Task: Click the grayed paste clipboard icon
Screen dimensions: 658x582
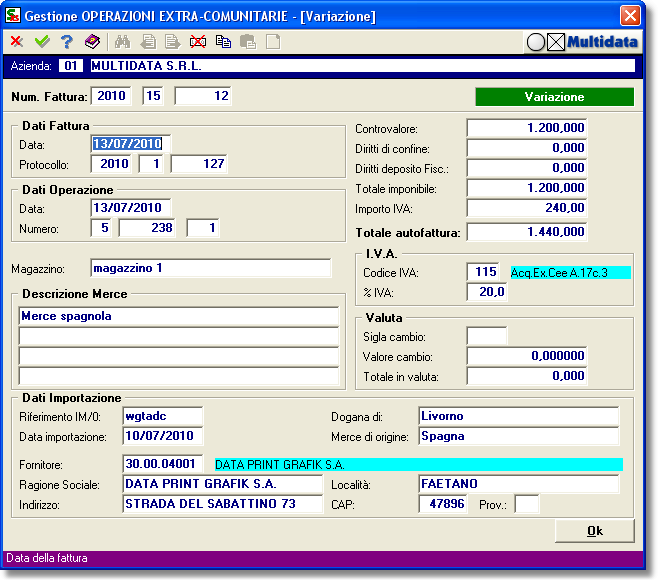Action: click(x=248, y=42)
